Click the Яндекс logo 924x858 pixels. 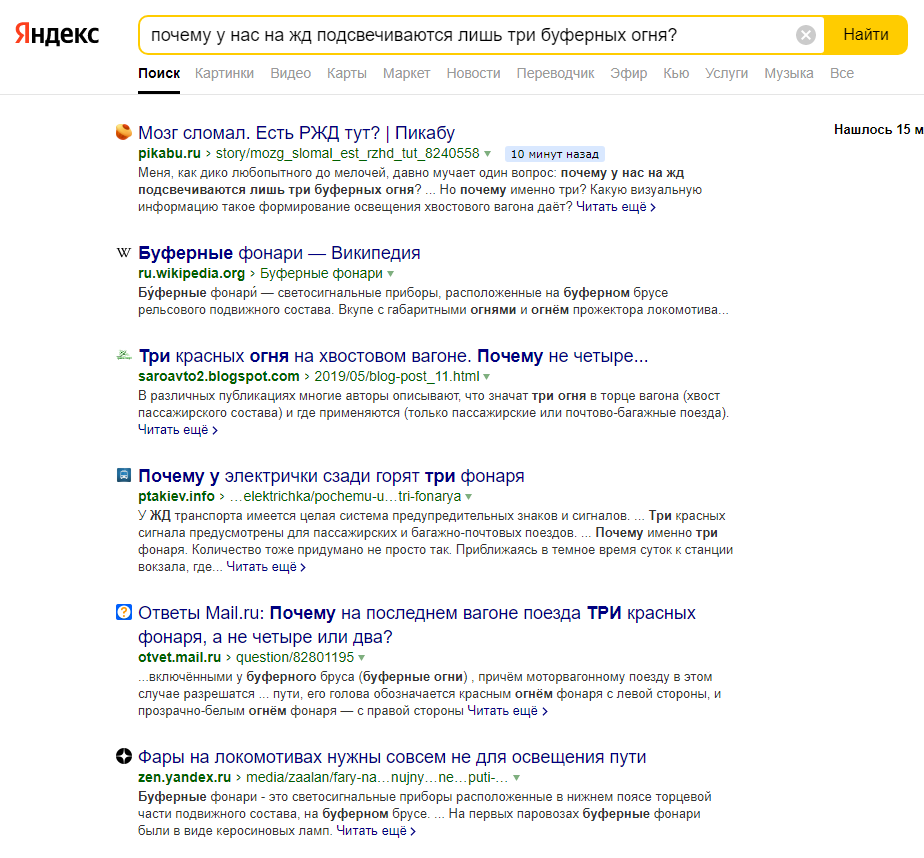pos(57,34)
